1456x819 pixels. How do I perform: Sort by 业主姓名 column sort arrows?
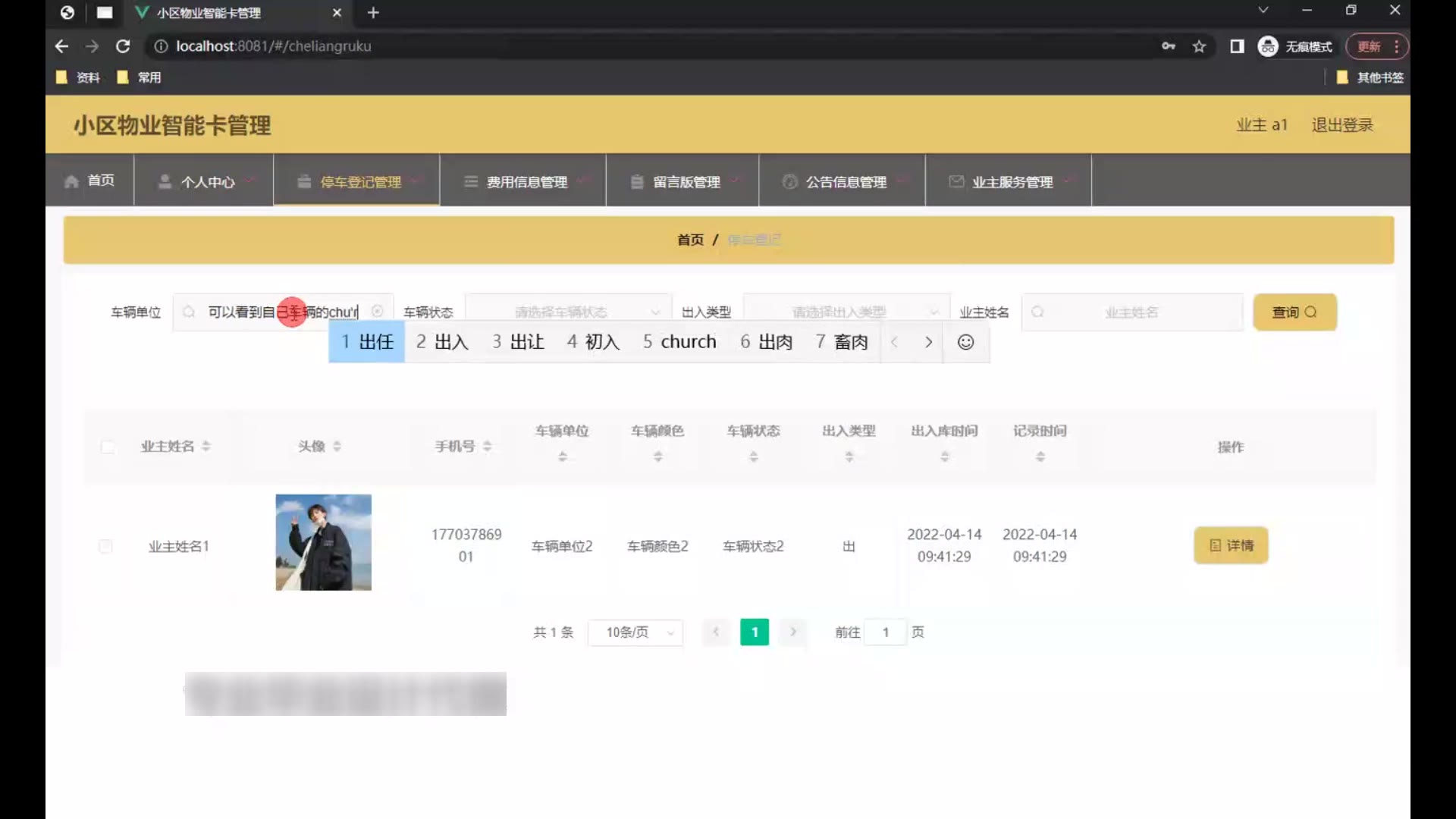point(206,447)
